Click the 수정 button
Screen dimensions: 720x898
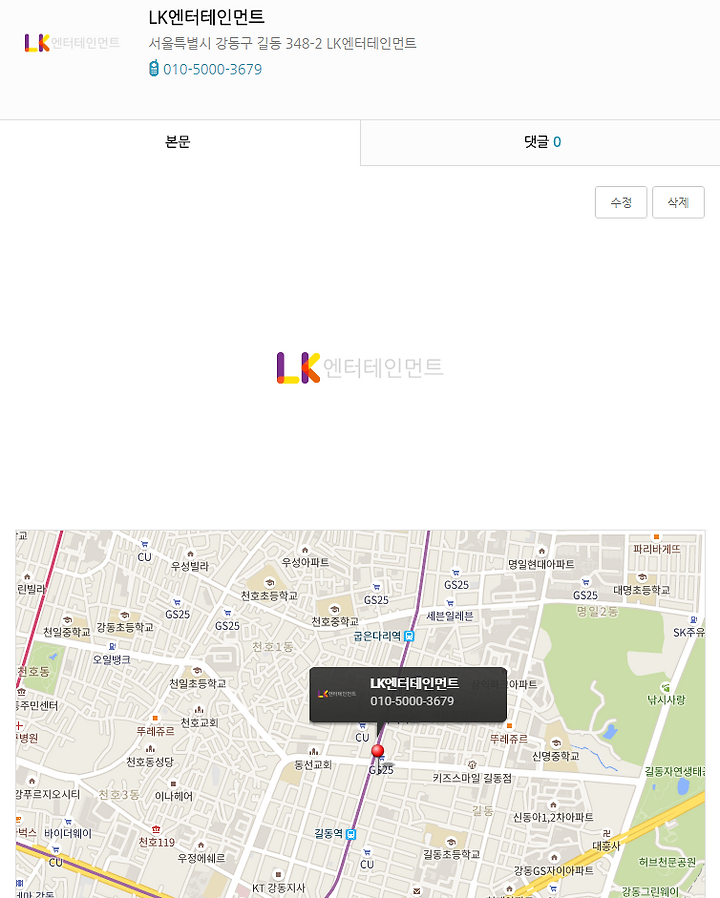pos(621,202)
